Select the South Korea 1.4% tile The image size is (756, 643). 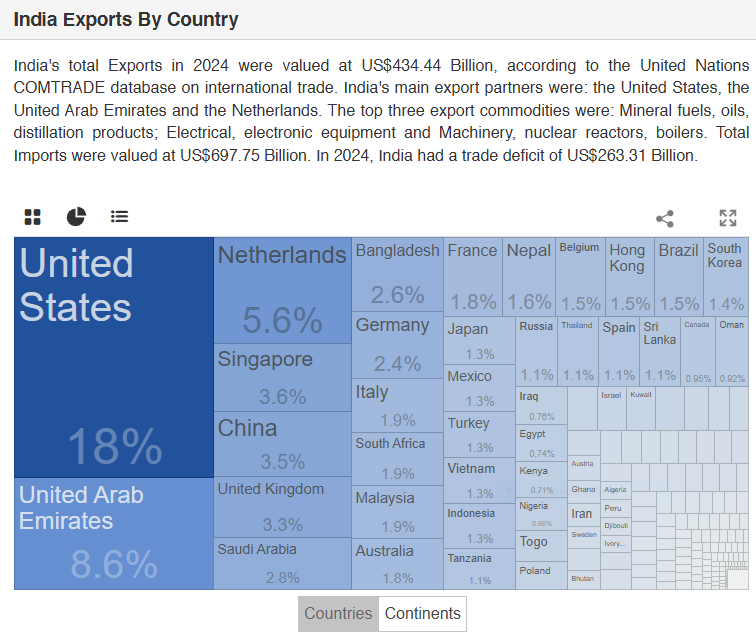pos(726,276)
